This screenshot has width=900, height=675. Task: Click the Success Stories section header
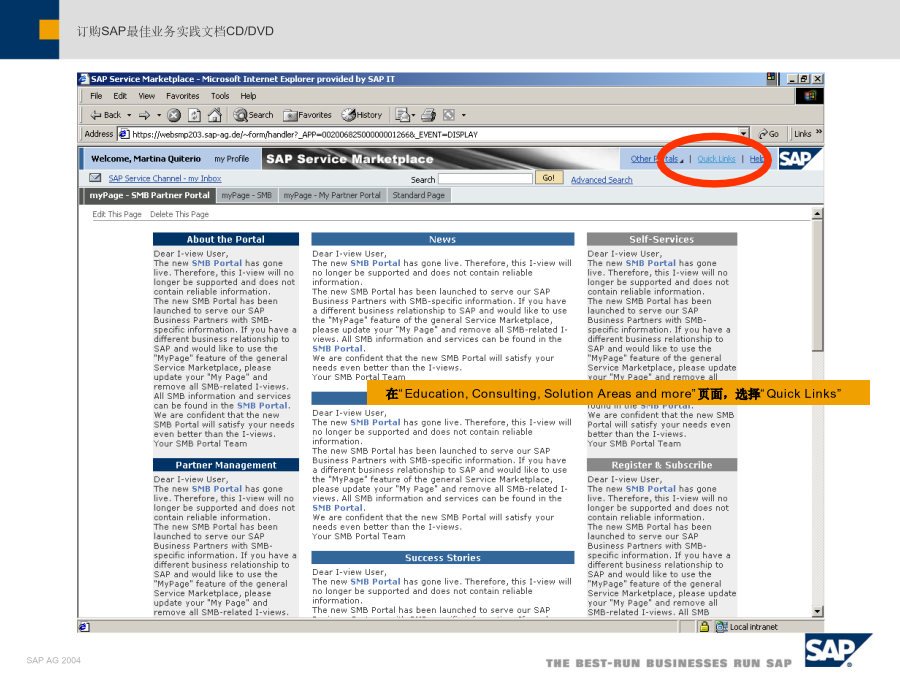443,558
